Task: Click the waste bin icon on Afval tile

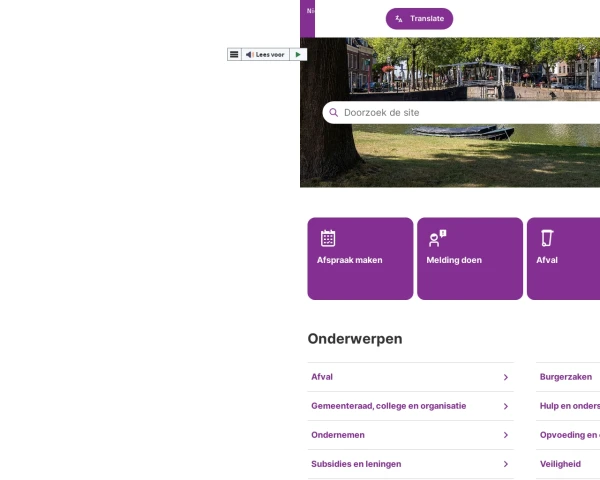Action: coord(547,238)
